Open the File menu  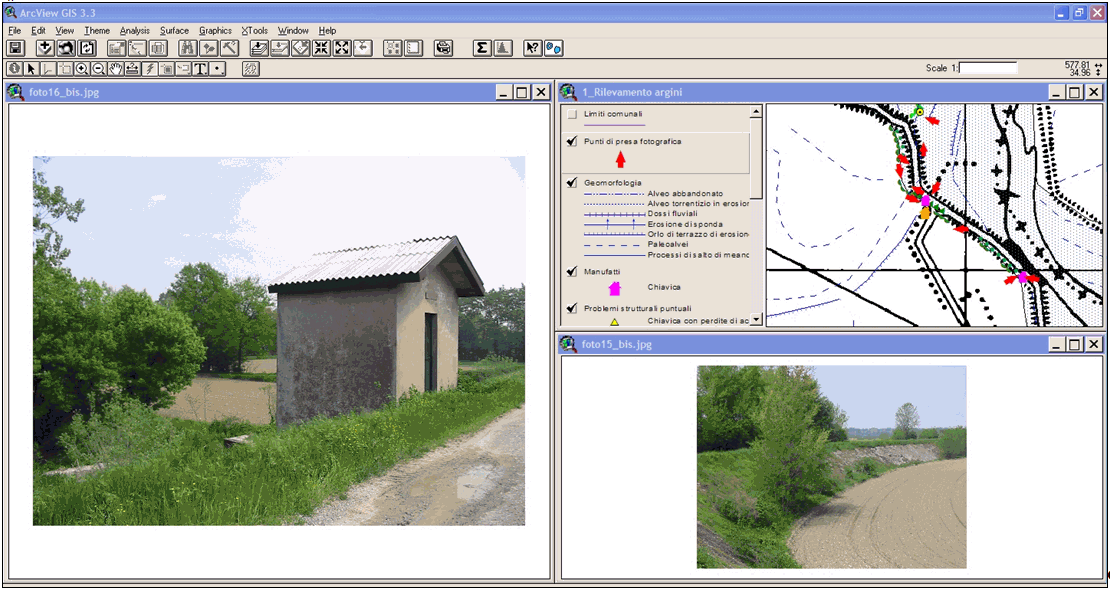pyautogui.click(x=16, y=30)
